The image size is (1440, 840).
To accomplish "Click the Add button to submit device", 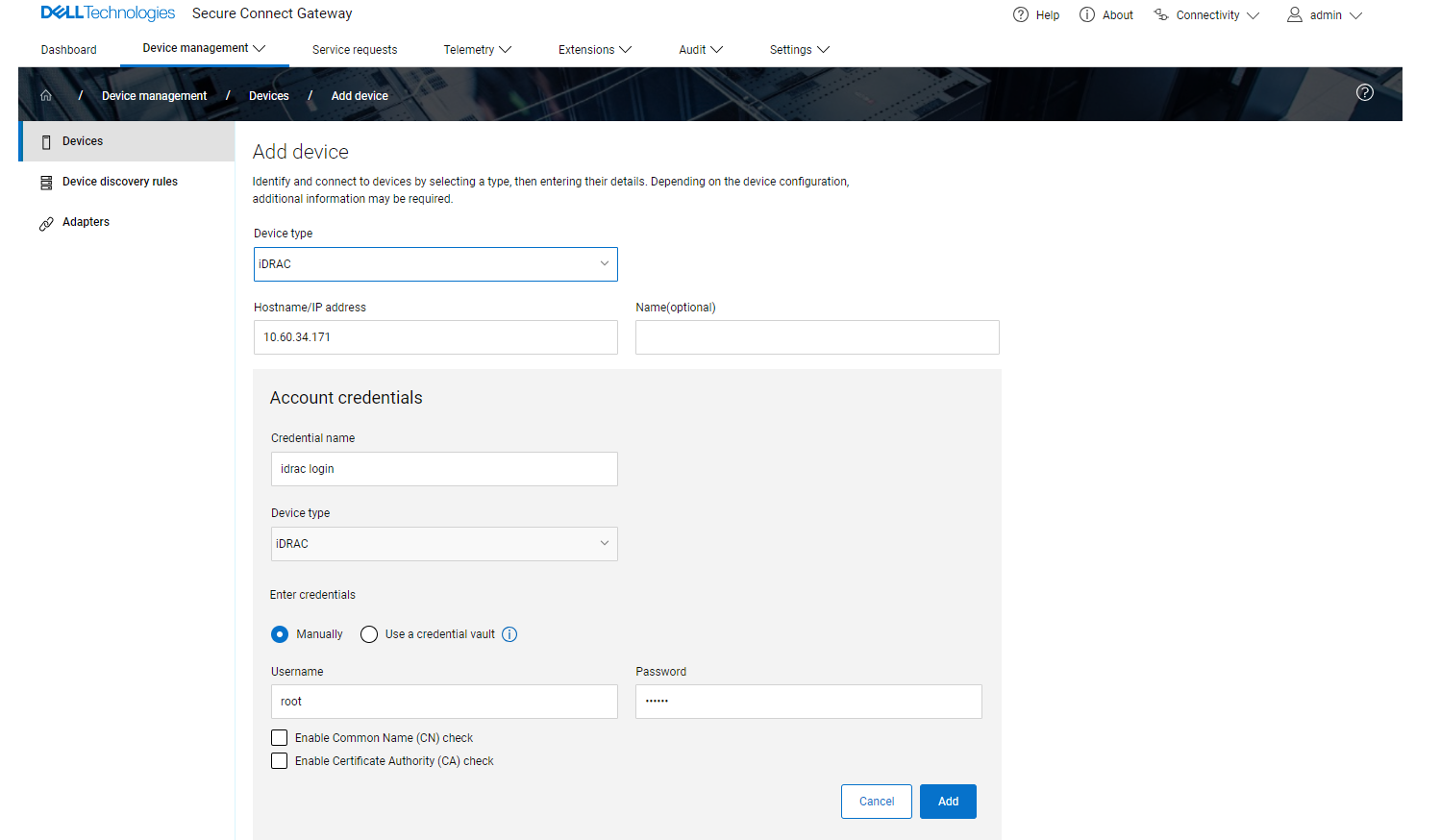I will pyautogui.click(x=948, y=801).
